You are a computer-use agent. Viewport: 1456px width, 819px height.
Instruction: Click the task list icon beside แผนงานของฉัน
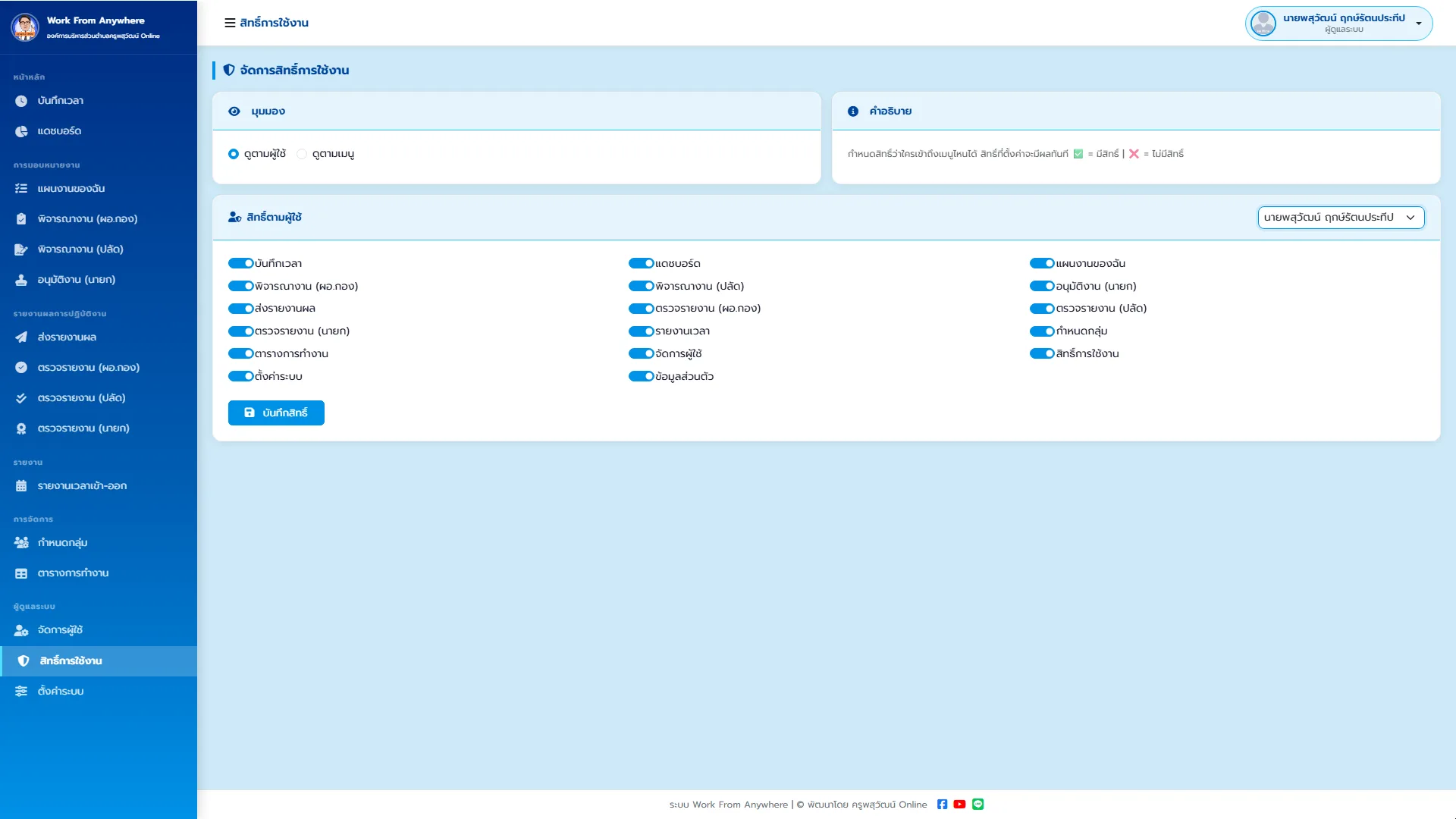point(21,189)
